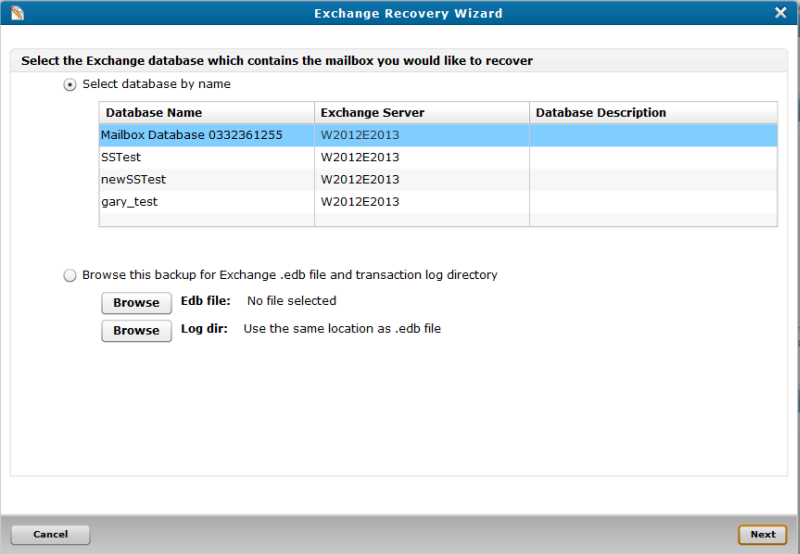Click Browse button for Log dir
The image size is (800, 554).
(x=136, y=331)
